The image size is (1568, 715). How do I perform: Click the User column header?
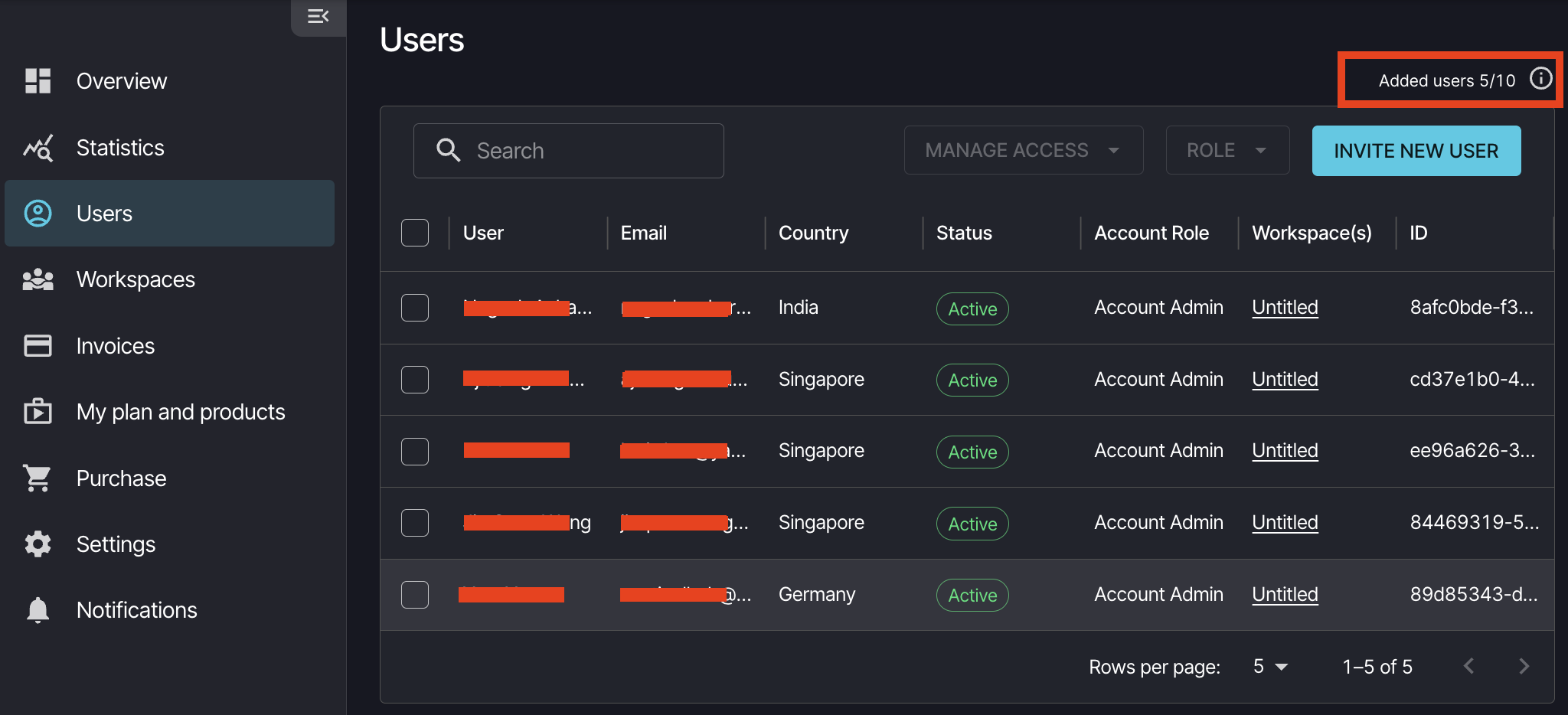point(483,233)
